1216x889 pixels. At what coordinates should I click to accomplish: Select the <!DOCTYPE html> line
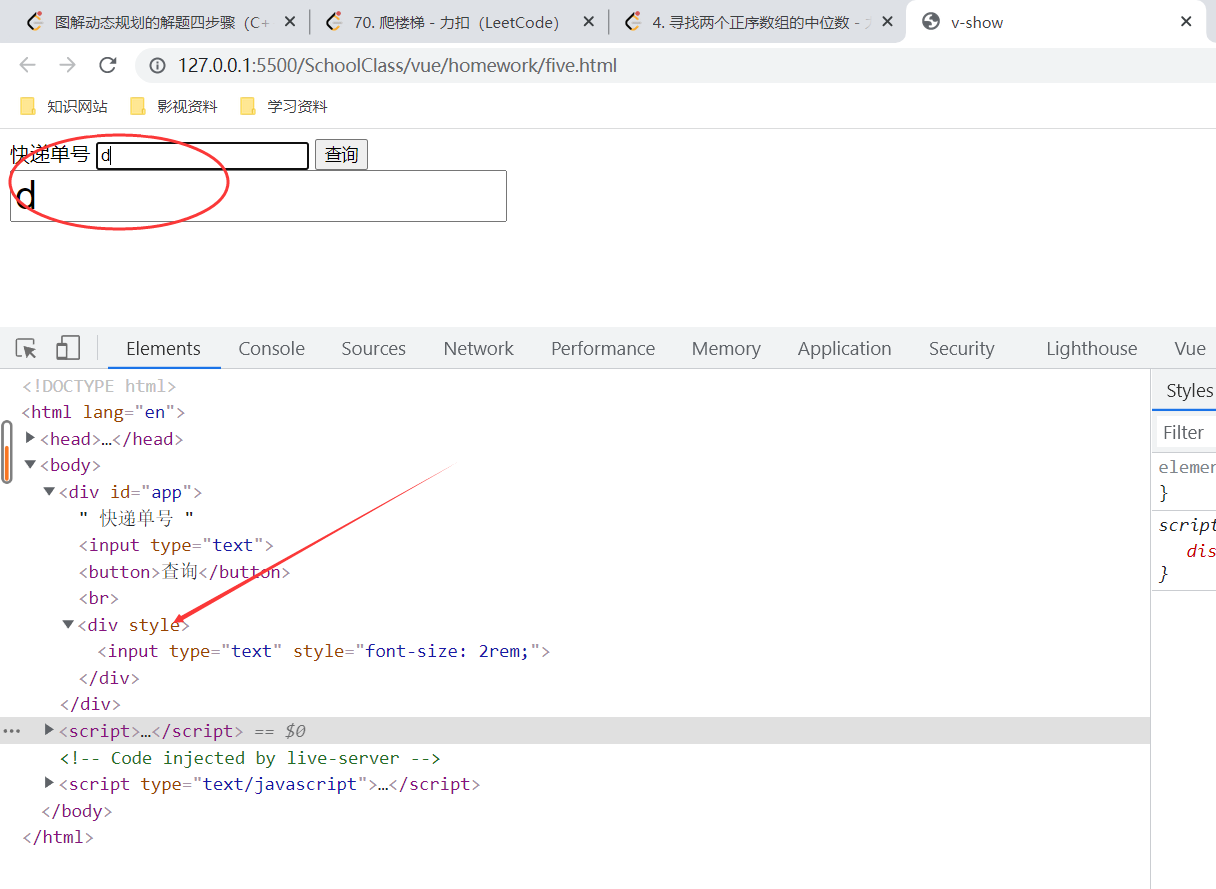[99, 385]
